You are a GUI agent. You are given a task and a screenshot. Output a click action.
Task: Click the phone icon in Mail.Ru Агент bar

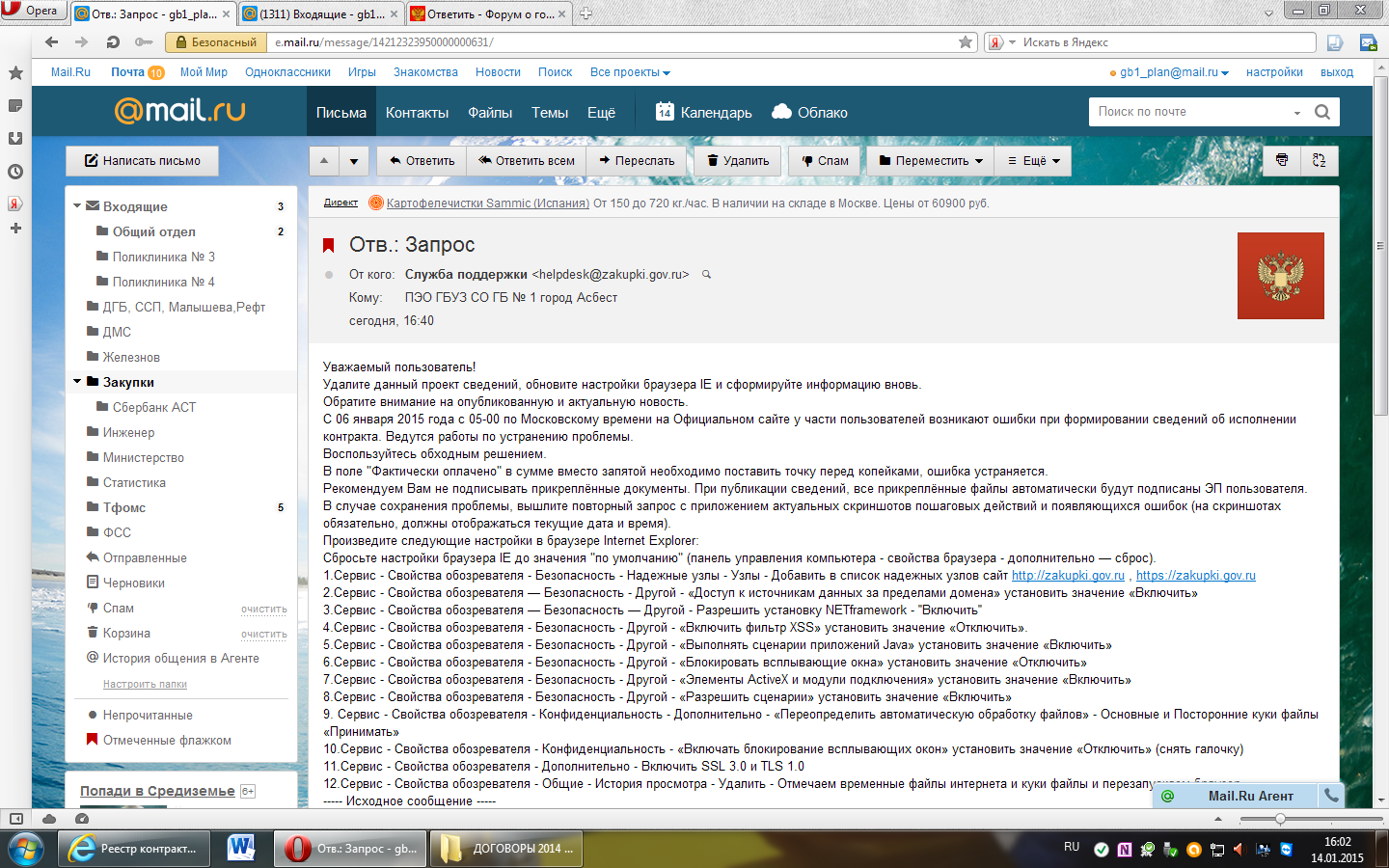[1331, 796]
